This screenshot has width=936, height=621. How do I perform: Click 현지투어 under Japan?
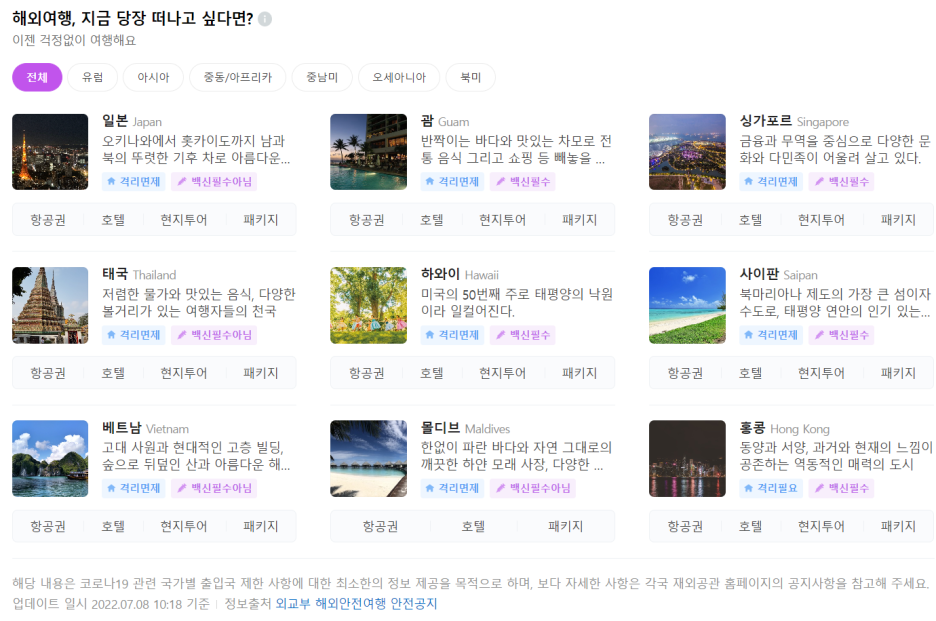tap(184, 220)
